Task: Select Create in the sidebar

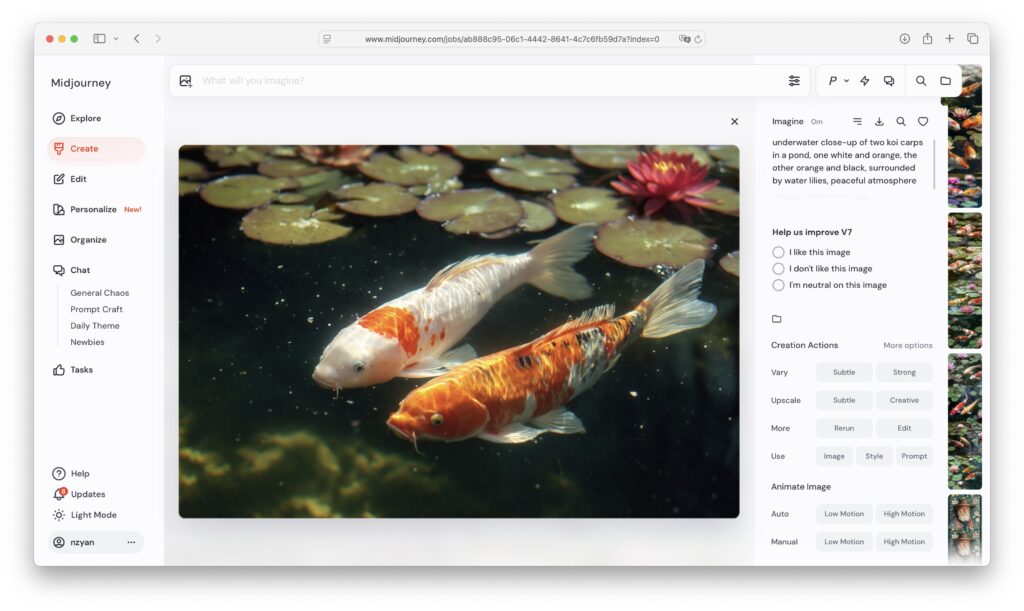Action: tap(95, 149)
